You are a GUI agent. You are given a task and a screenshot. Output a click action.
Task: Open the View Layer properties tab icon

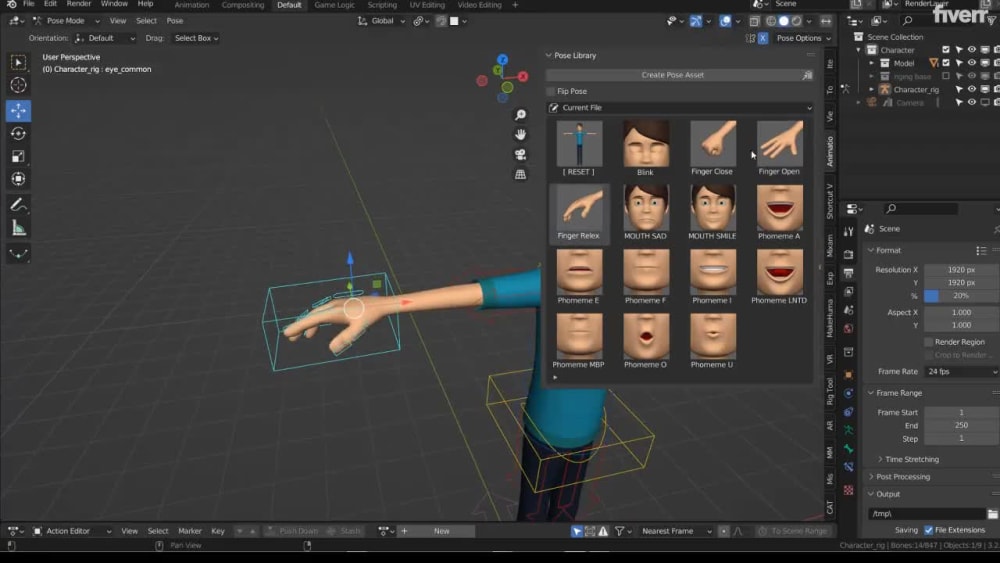848,291
